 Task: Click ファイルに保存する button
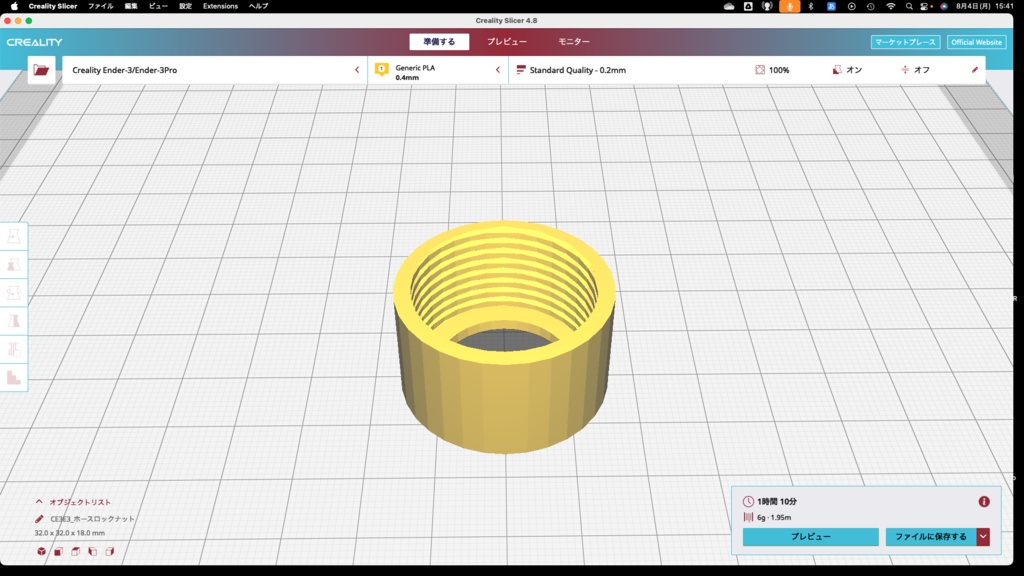[x=931, y=537]
